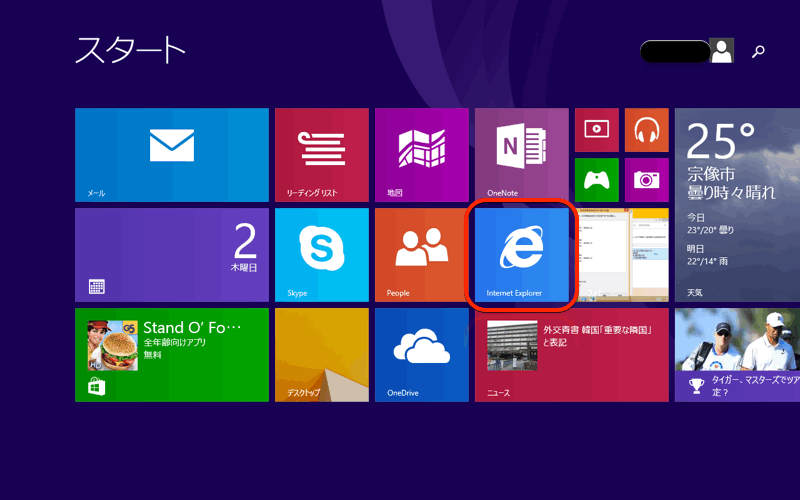Open the People tile

tap(421, 255)
